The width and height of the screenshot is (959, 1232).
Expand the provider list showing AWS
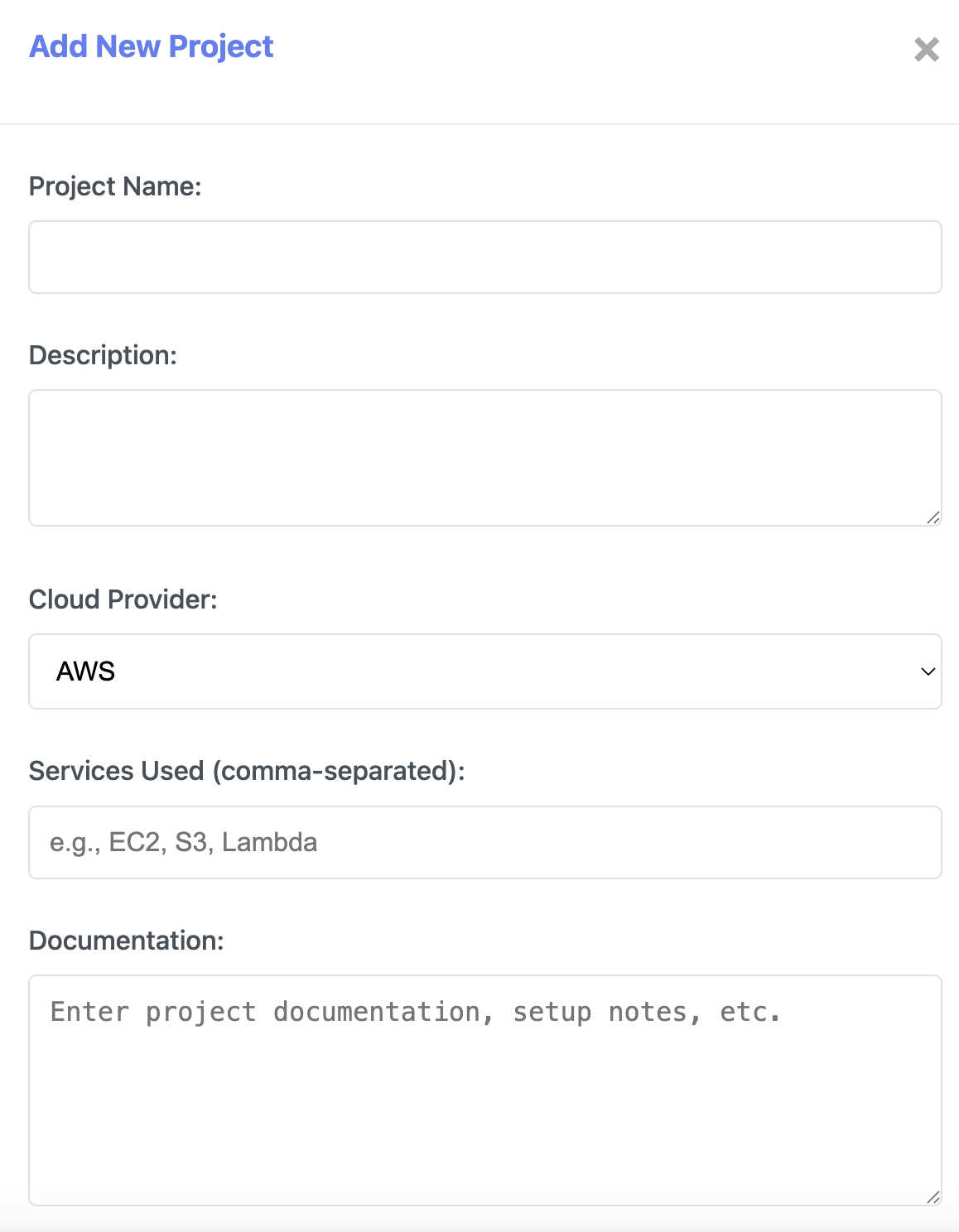[x=484, y=671]
